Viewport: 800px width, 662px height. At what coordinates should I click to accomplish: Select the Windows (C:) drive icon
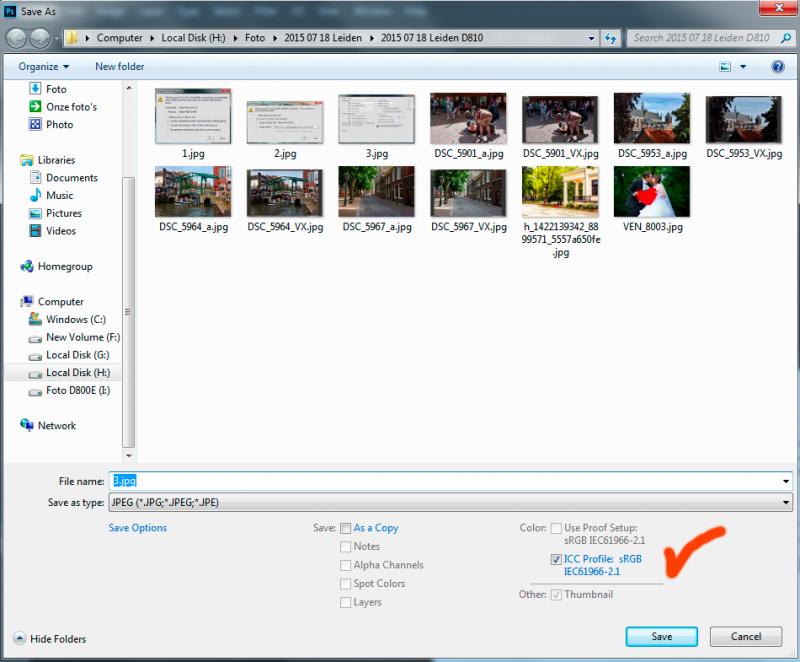[x=35, y=319]
